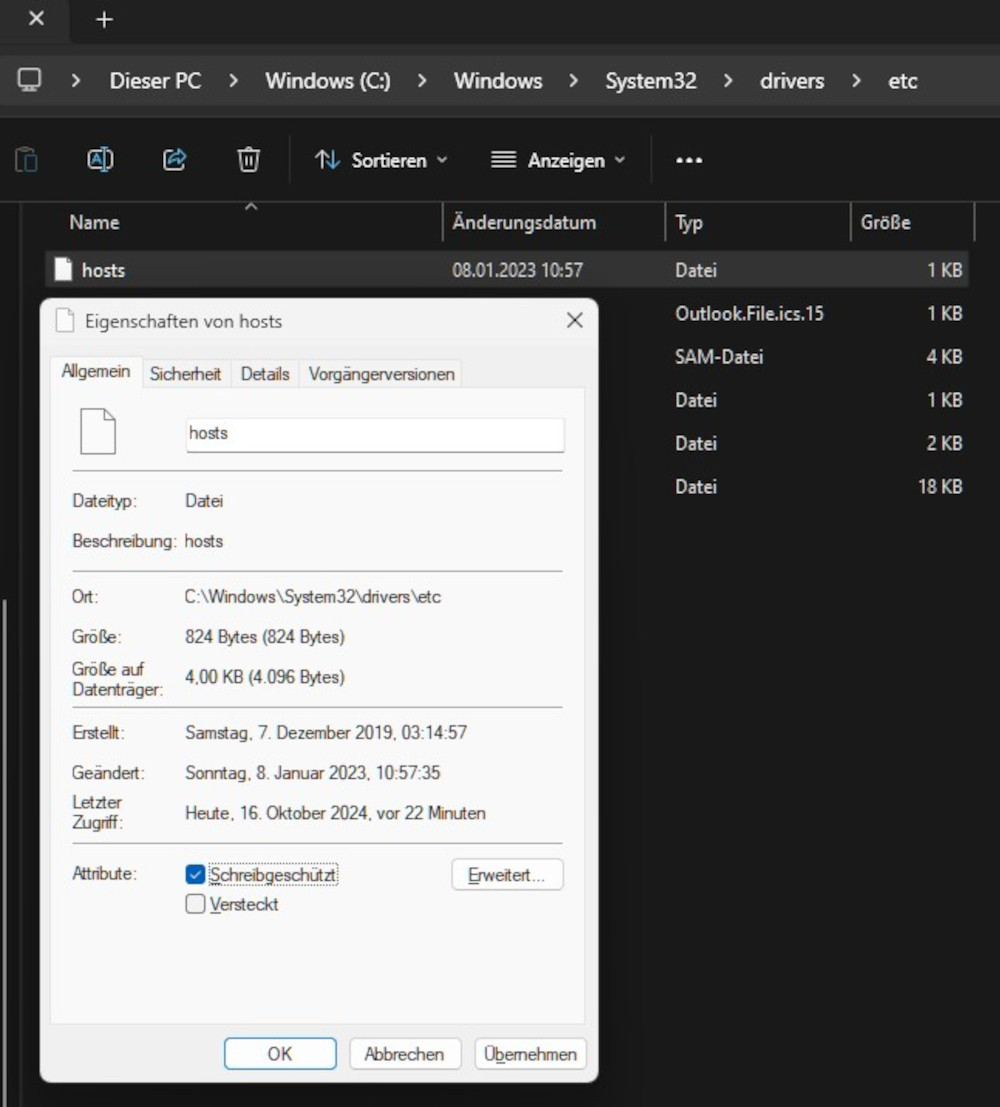Click the Erweitert... button
The image size is (1000, 1107).
[507, 875]
